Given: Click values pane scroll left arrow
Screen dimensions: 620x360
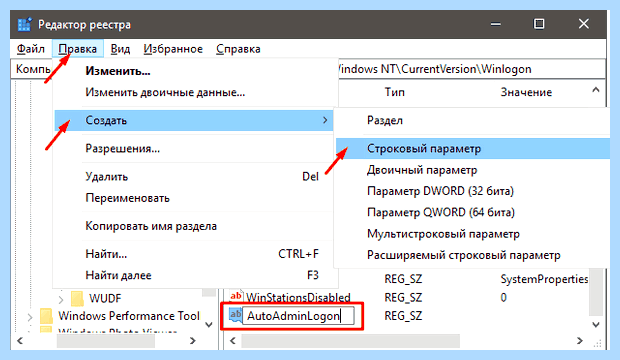Looking at the screenshot, I should [x=233, y=341].
